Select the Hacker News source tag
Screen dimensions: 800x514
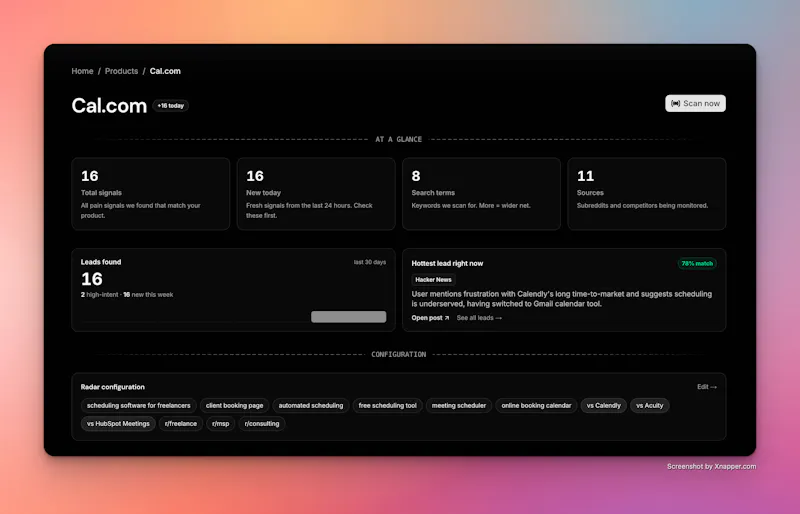click(433, 280)
